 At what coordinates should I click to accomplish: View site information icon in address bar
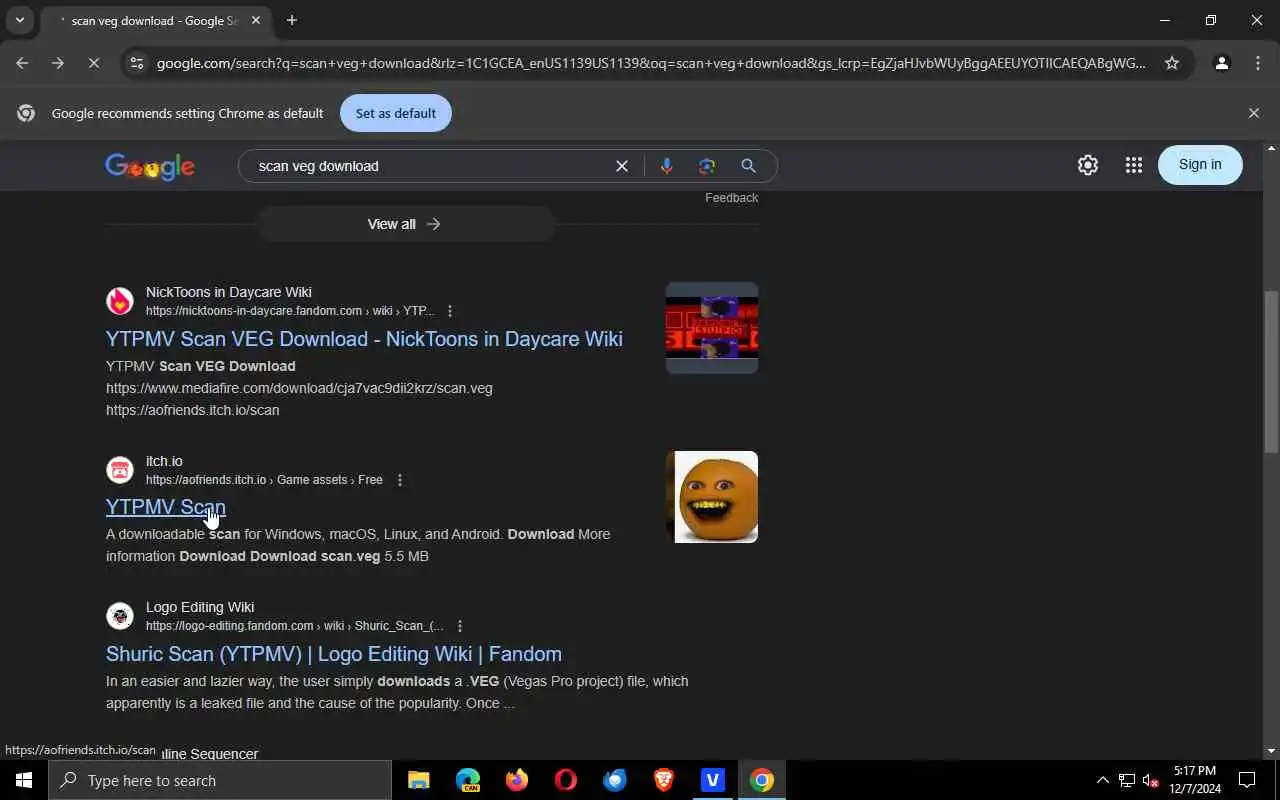coord(137,63)
